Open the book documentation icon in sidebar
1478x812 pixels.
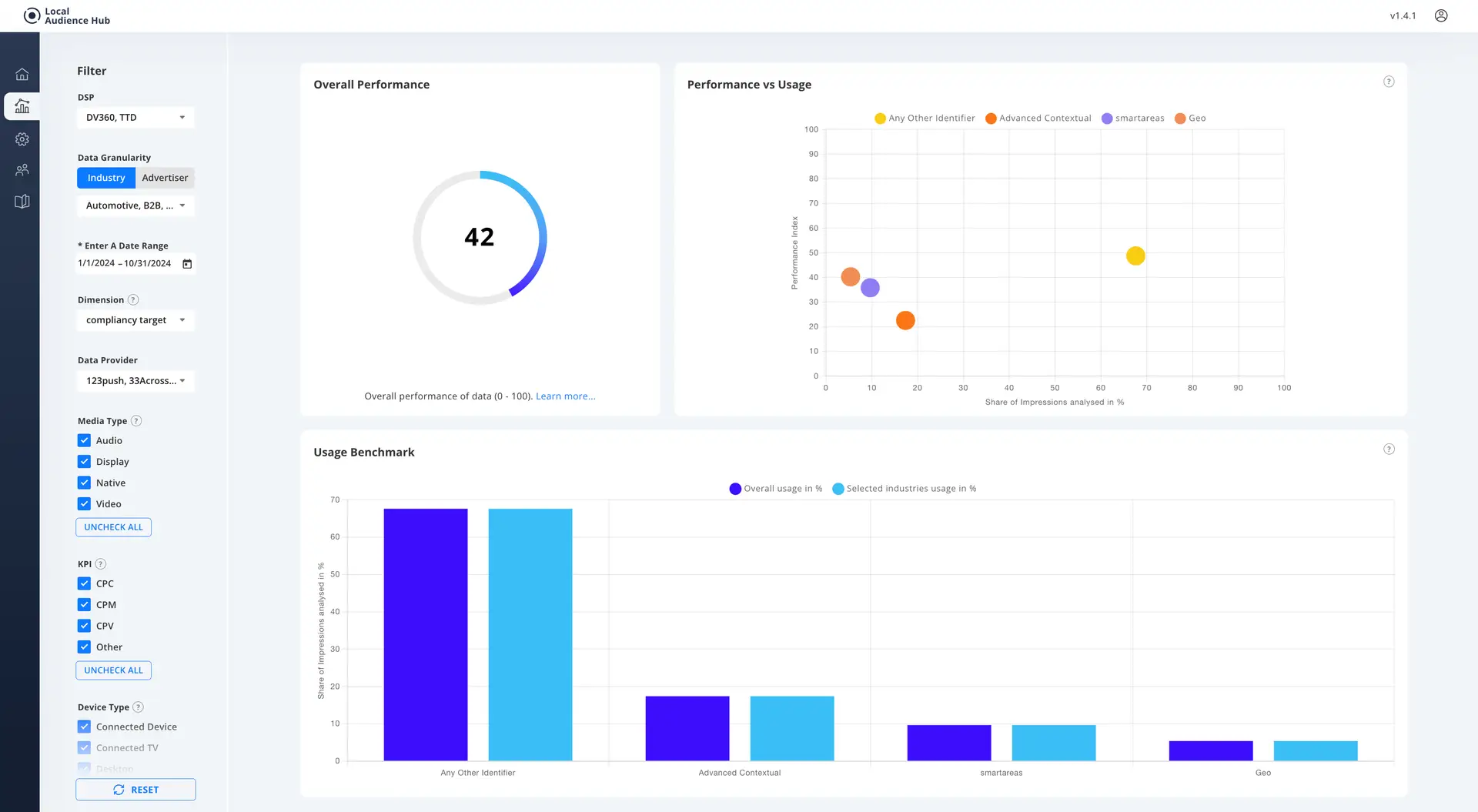pos(22,202)
